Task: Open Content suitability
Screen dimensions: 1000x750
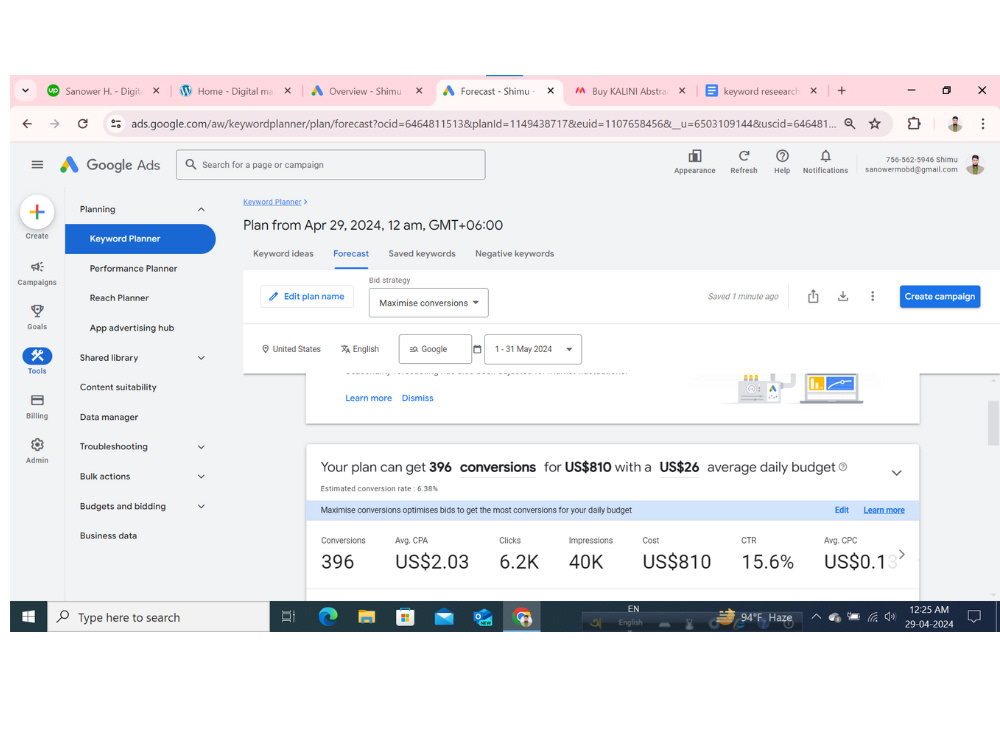Action: (118, 387)
